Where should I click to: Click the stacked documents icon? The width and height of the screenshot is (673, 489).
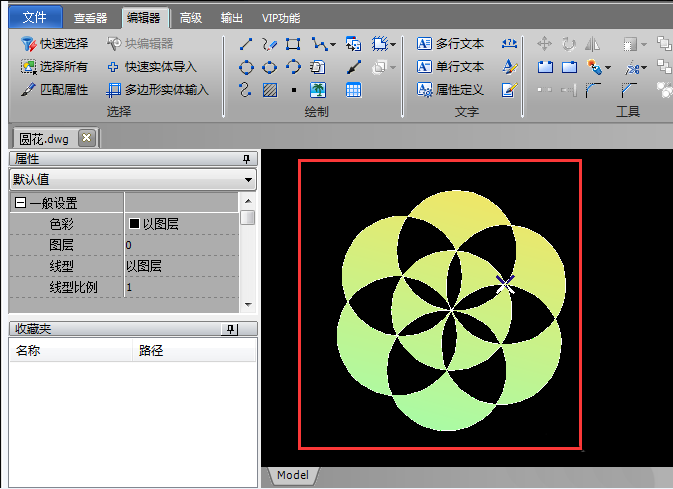(x=318, y=67)
